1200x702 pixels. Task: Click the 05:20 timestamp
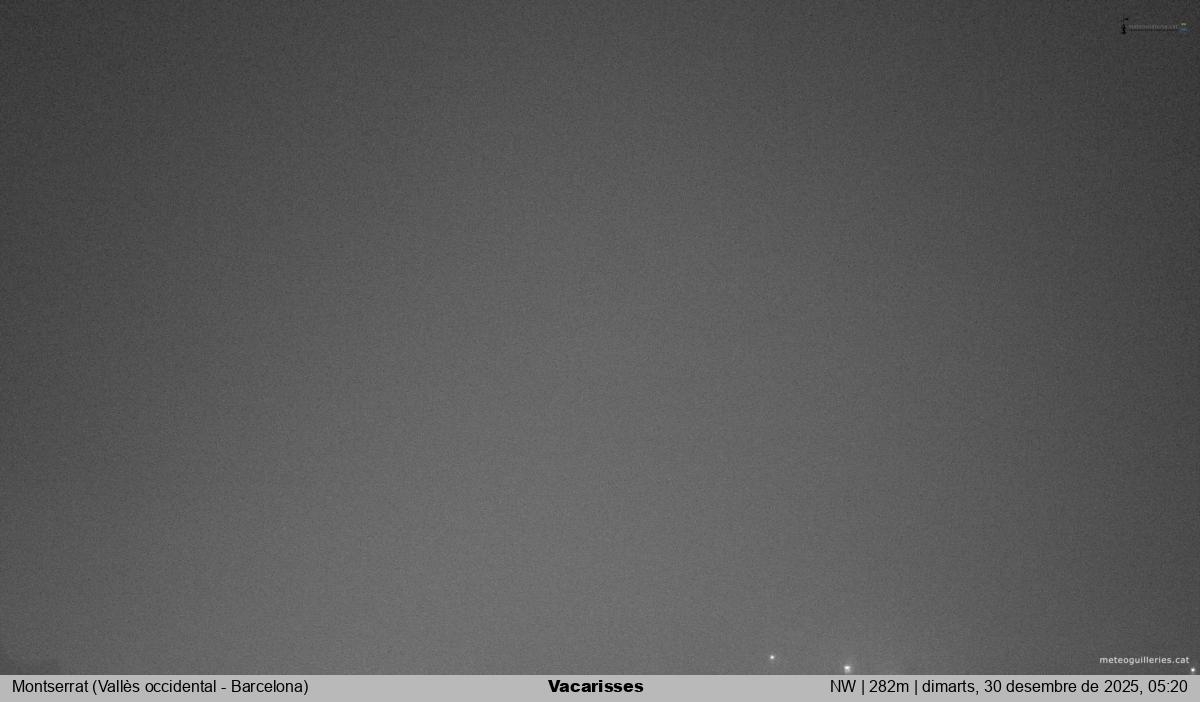(1168, 687)
